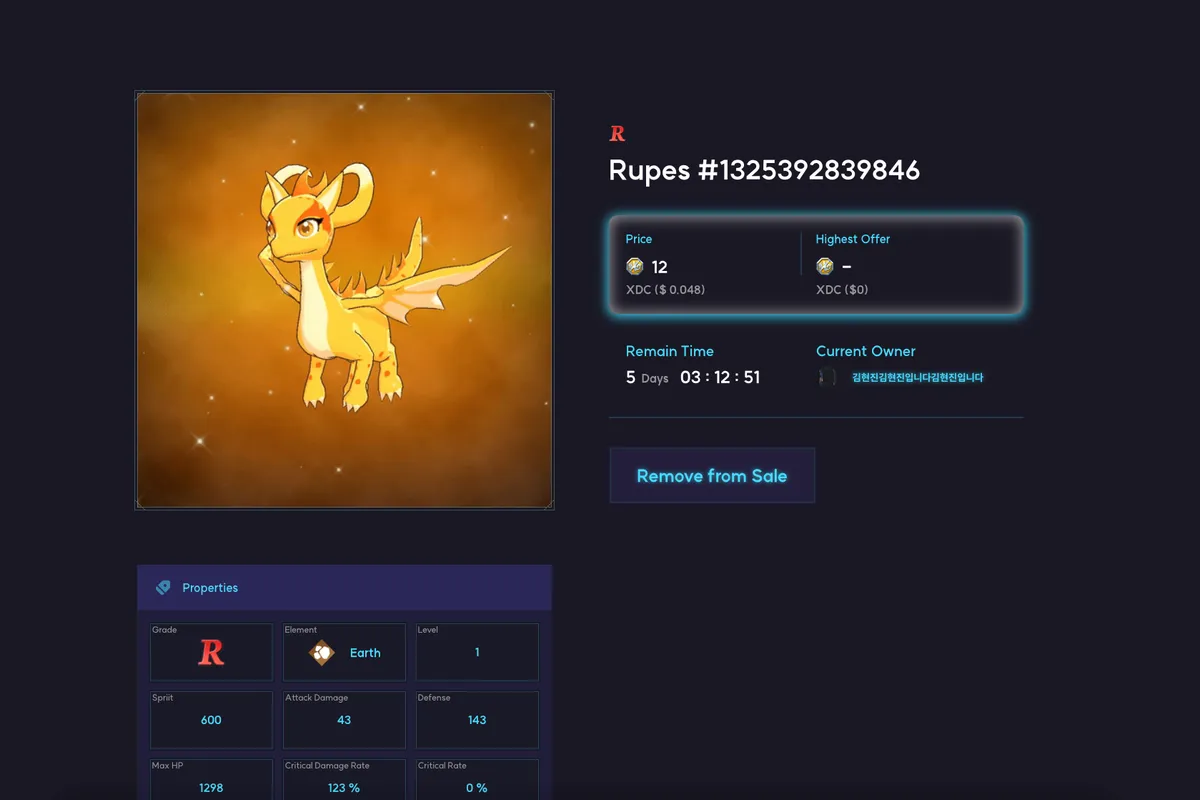Click the Properties tag icon
The image size is (1200, 800).
163,588
